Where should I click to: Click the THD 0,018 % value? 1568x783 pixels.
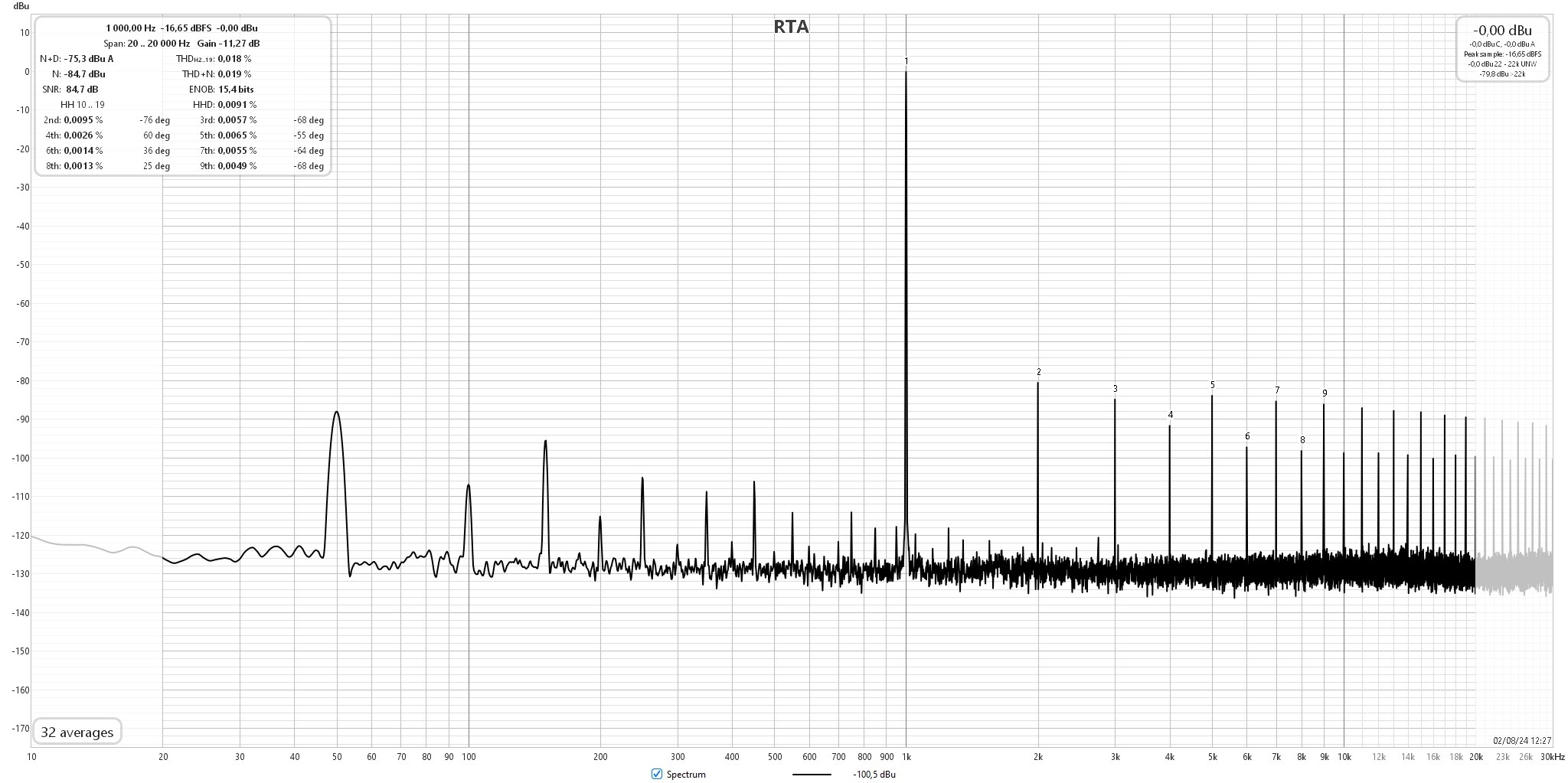(x=234, y=59)
